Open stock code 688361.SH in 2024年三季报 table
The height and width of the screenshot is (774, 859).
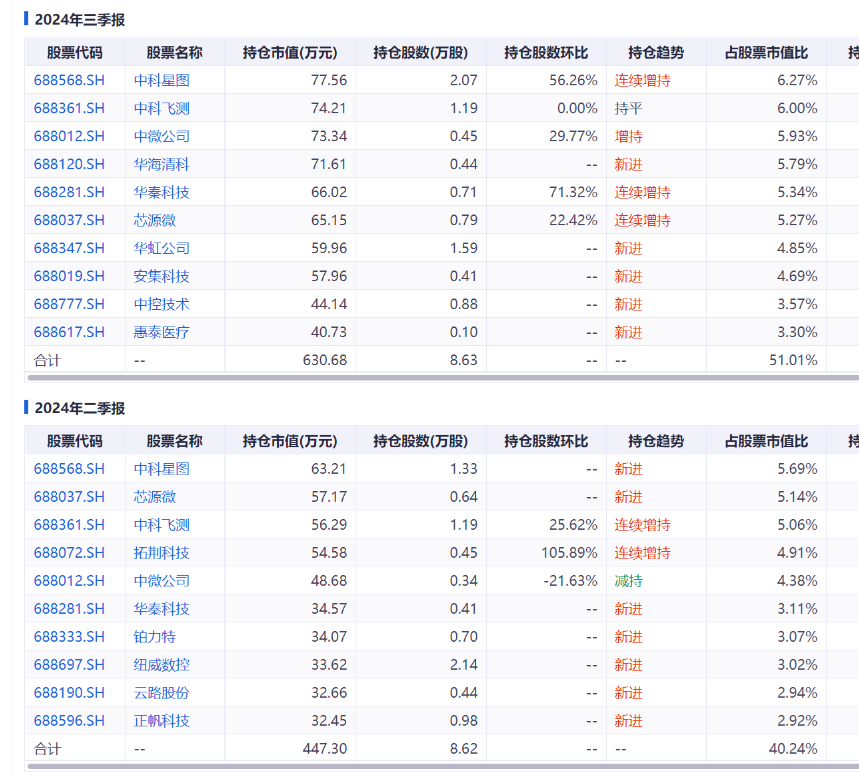pyautogui.click(x=69, y=108)
